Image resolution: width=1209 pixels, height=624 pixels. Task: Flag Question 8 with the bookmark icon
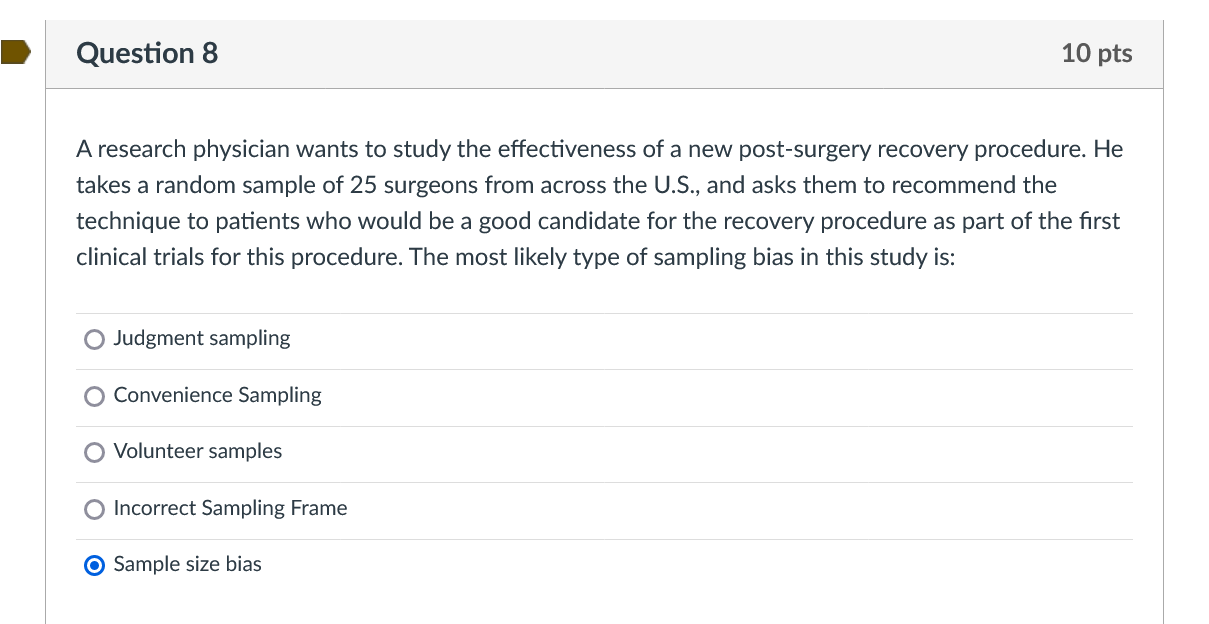pyautogui.click(x=15, y=53)
